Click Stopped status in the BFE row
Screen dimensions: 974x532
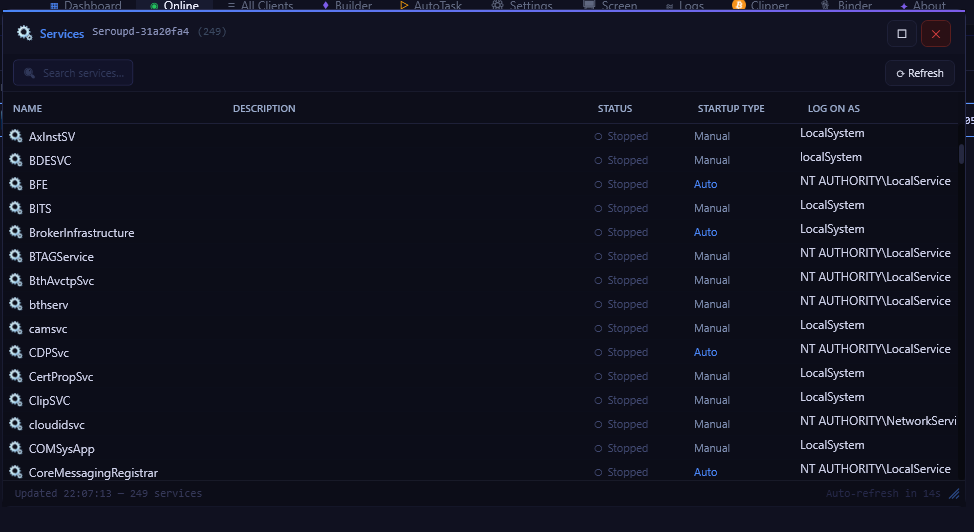(x=621, y=184)
